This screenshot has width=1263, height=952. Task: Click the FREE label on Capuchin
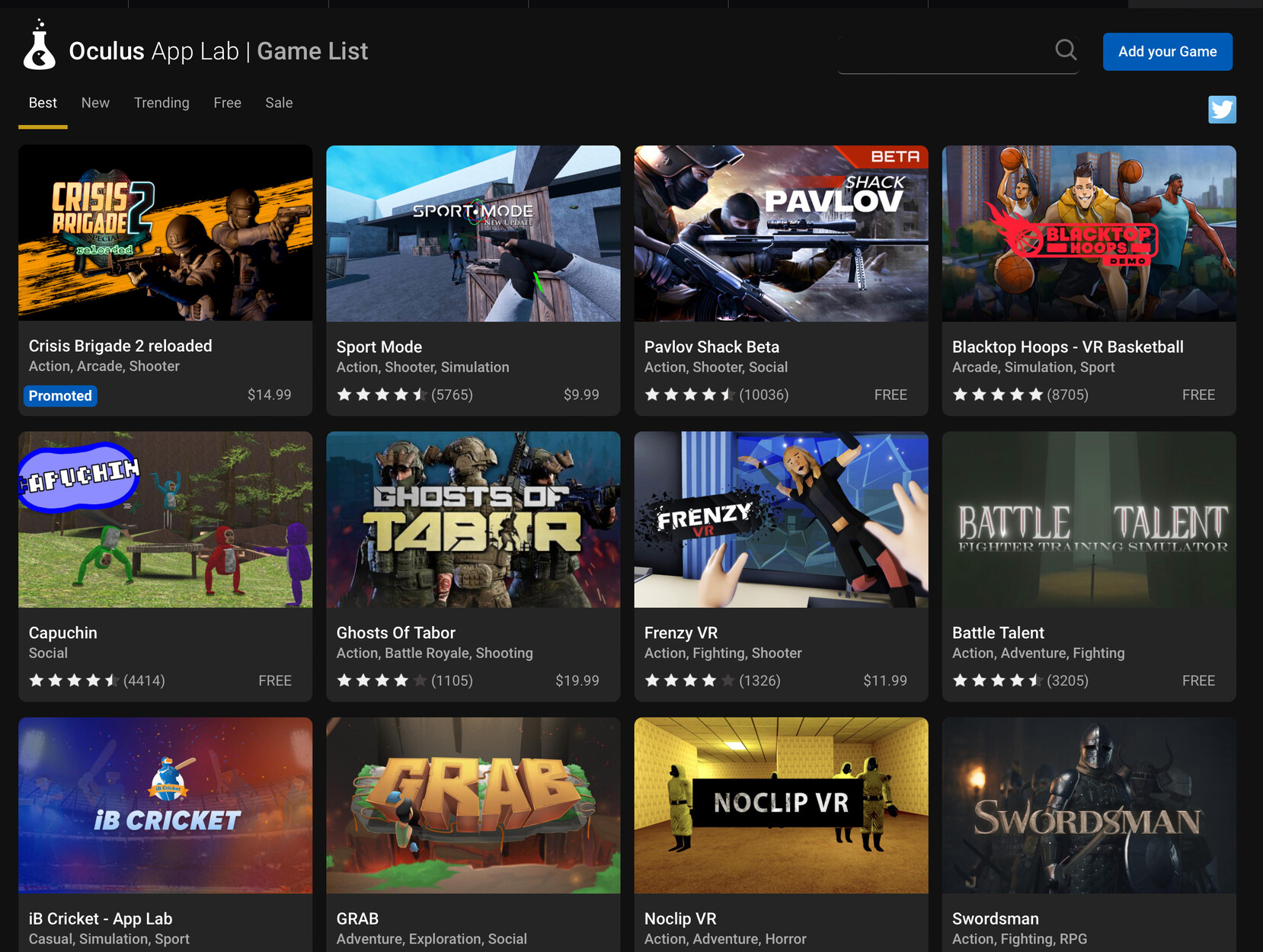(x=275, y=680)
